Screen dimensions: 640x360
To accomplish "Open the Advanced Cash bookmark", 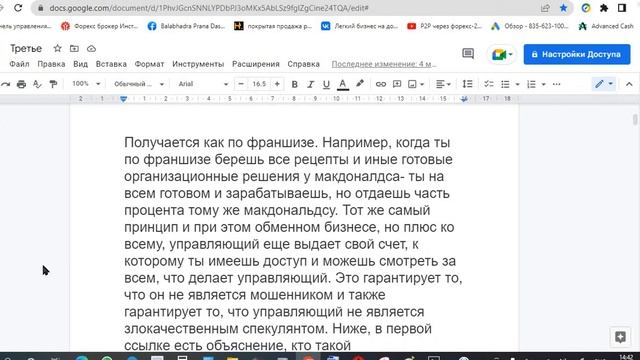I will tap(606, 26).
